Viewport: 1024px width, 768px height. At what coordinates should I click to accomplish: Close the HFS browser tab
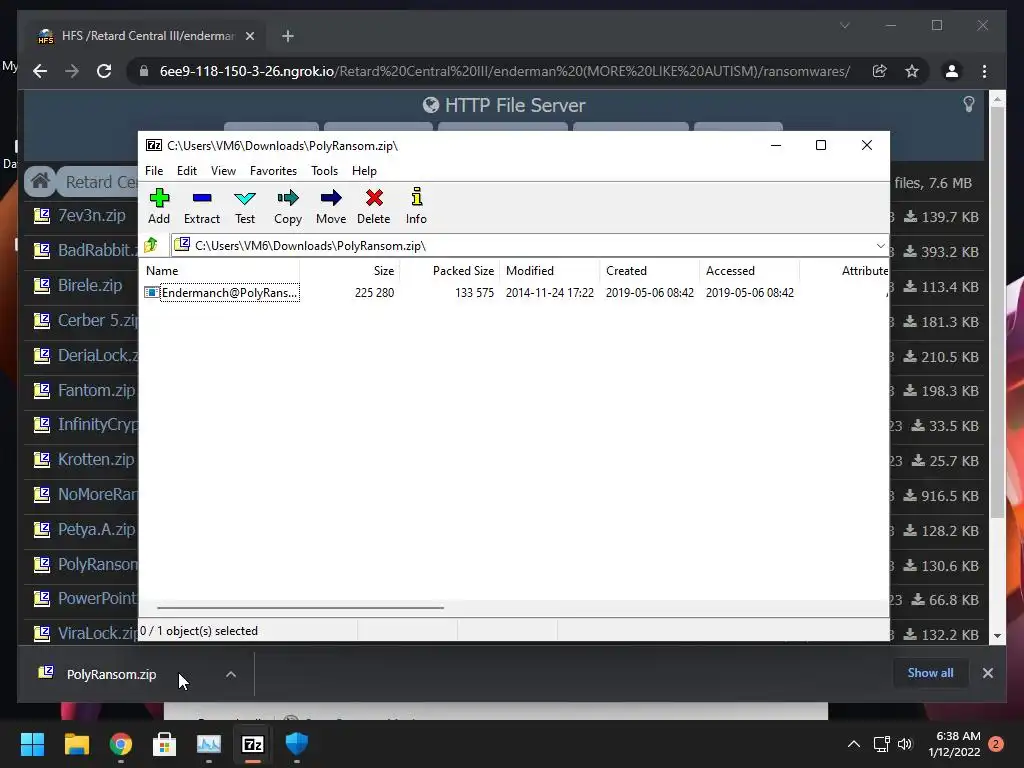click(x=249, y=36)
